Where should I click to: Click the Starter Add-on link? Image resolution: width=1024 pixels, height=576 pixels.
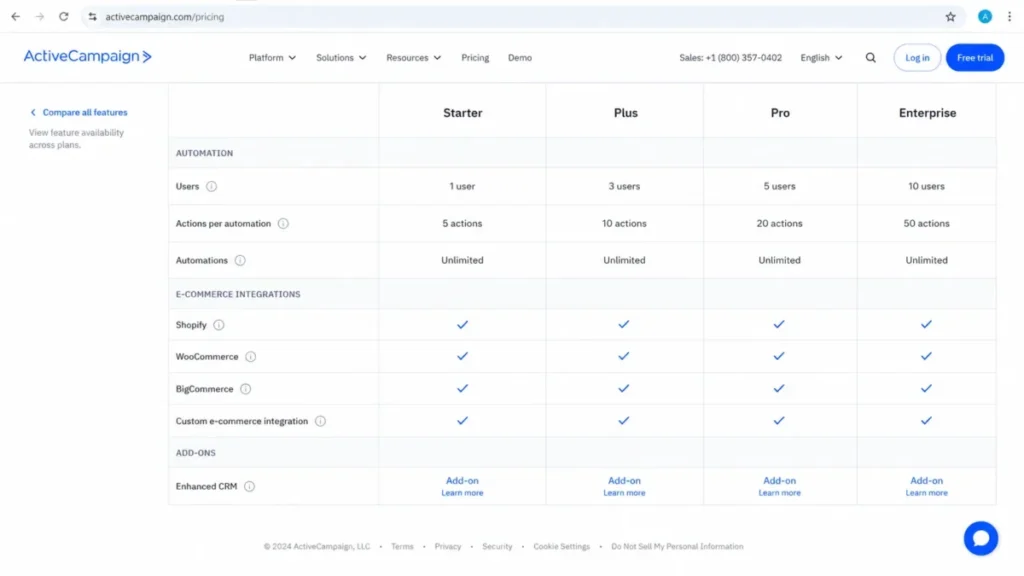(462, 481)
